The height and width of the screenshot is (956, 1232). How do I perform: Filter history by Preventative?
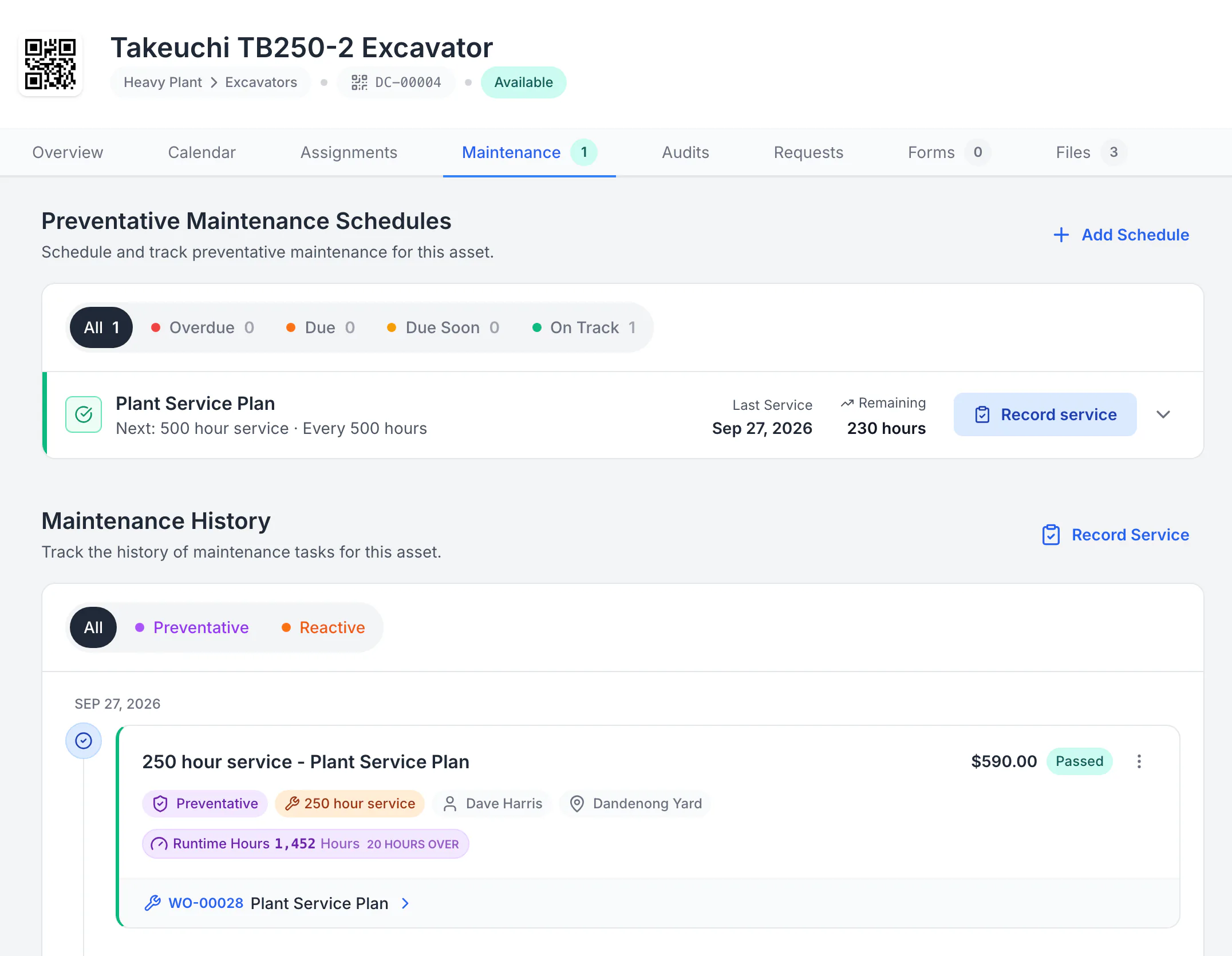point(192,627)
